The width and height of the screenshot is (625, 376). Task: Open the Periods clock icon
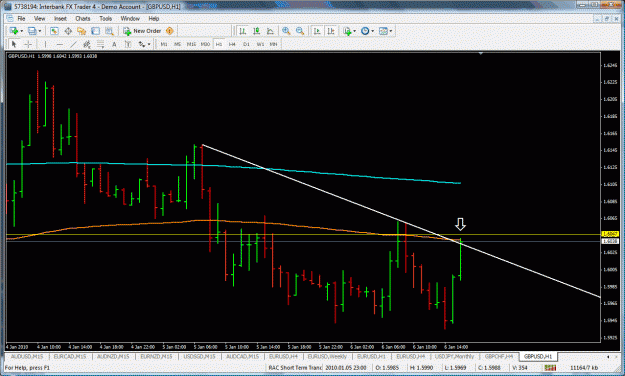(x=365, y=31)
